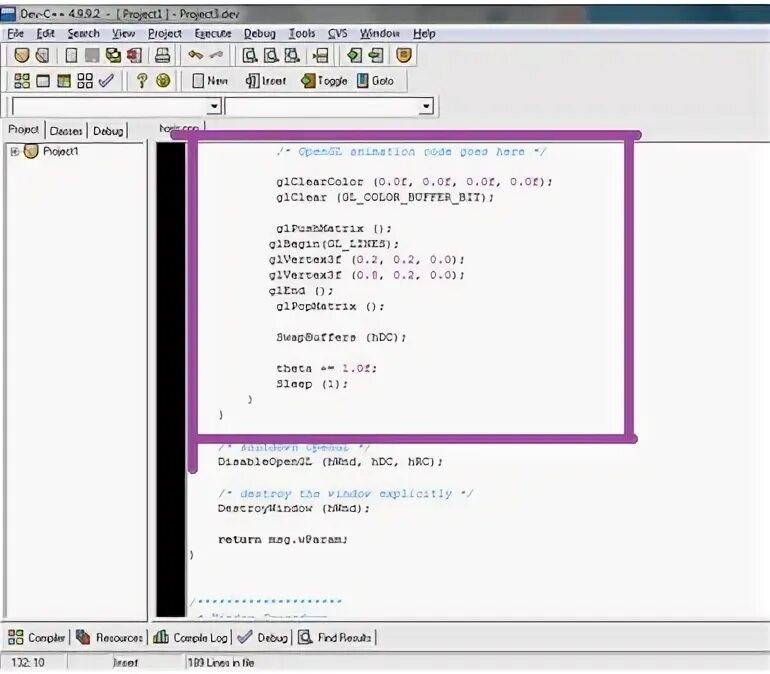
Task: Click the Redo arrow icon
Action: click(216, 55)
